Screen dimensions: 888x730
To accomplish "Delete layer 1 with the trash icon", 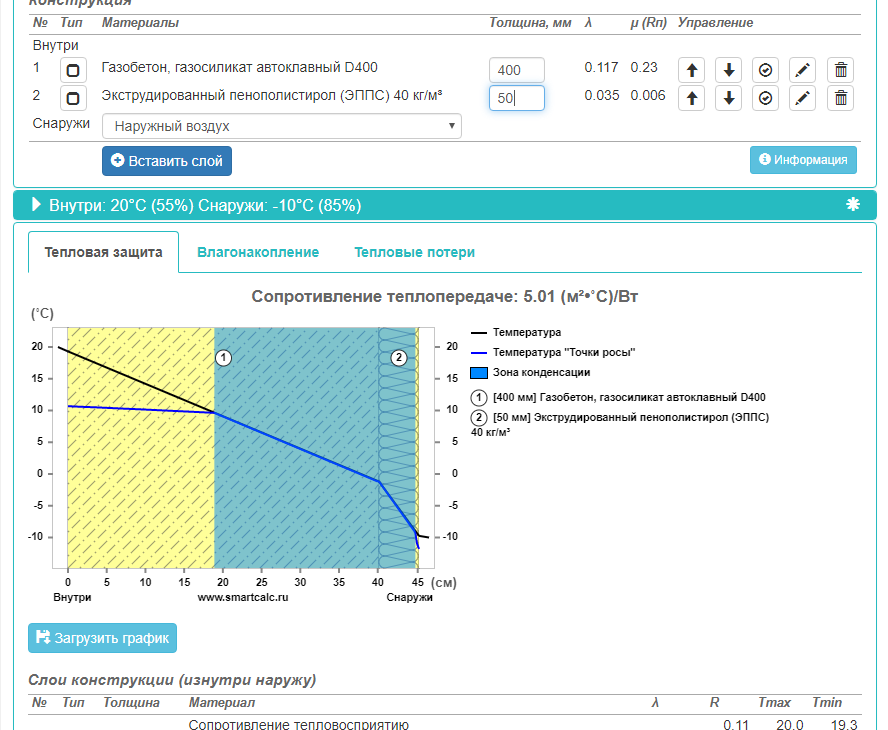I will click(840, 70).
